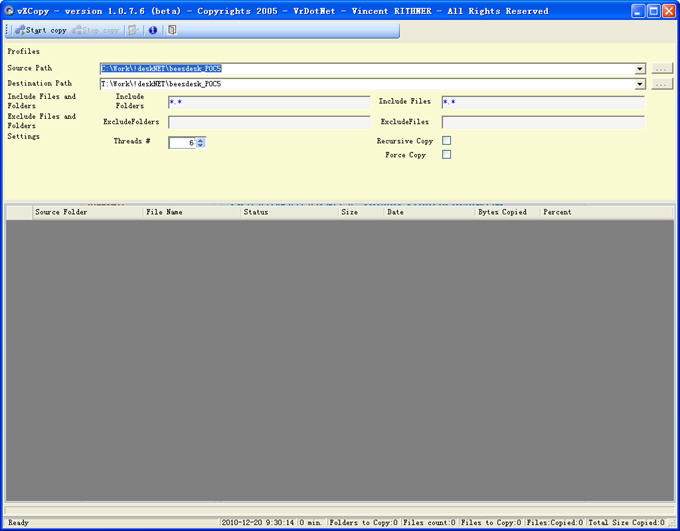680x531 pixels.
Task: Click the toolbar drag grip handle
Action: 7,30
